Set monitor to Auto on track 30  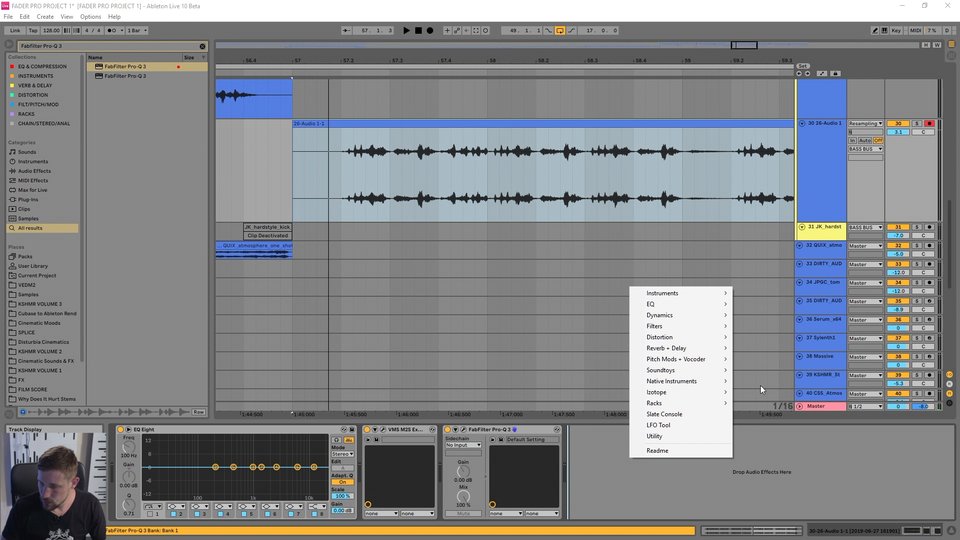point(864,140)
